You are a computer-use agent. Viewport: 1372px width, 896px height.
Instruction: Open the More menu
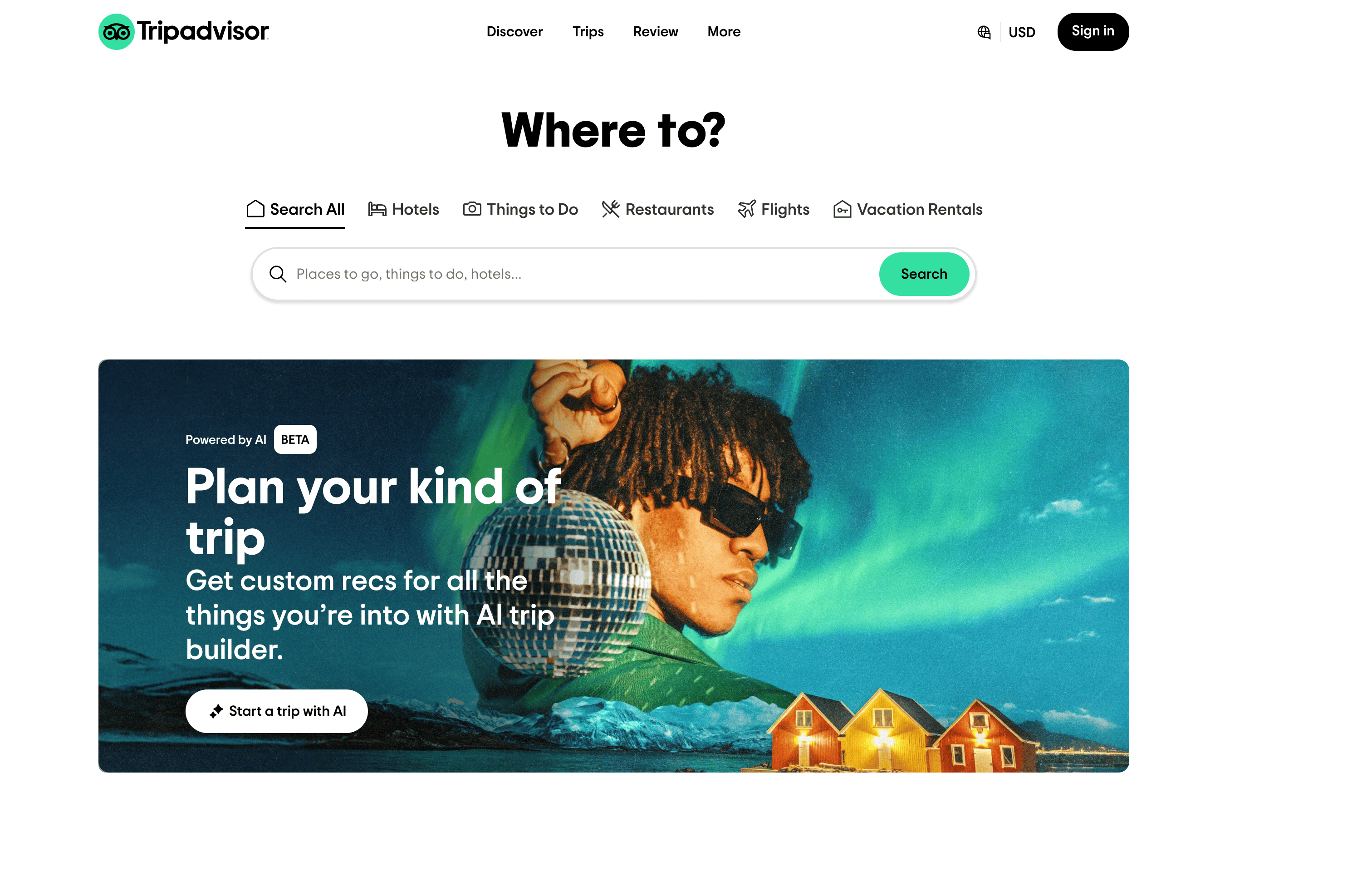coord(724,32)
